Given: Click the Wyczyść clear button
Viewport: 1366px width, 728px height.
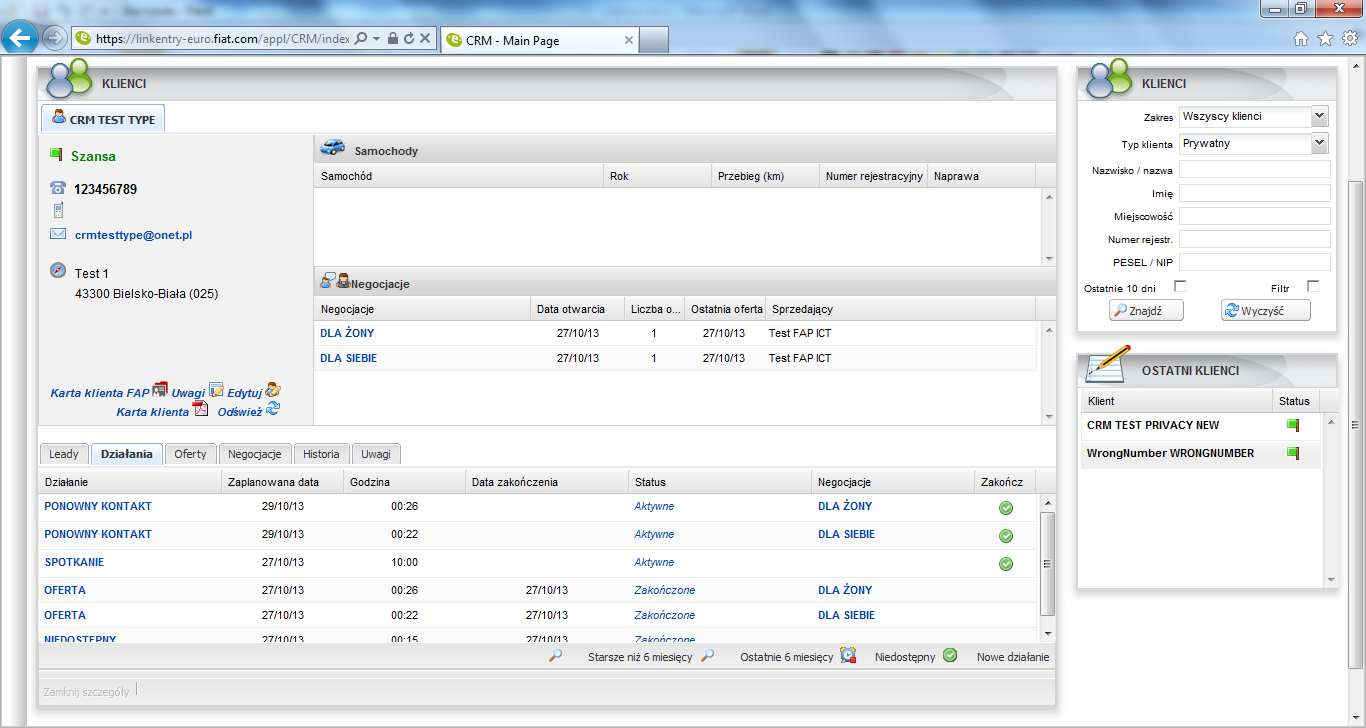Looking at the screenshot, I should (x=1265, y=311).
